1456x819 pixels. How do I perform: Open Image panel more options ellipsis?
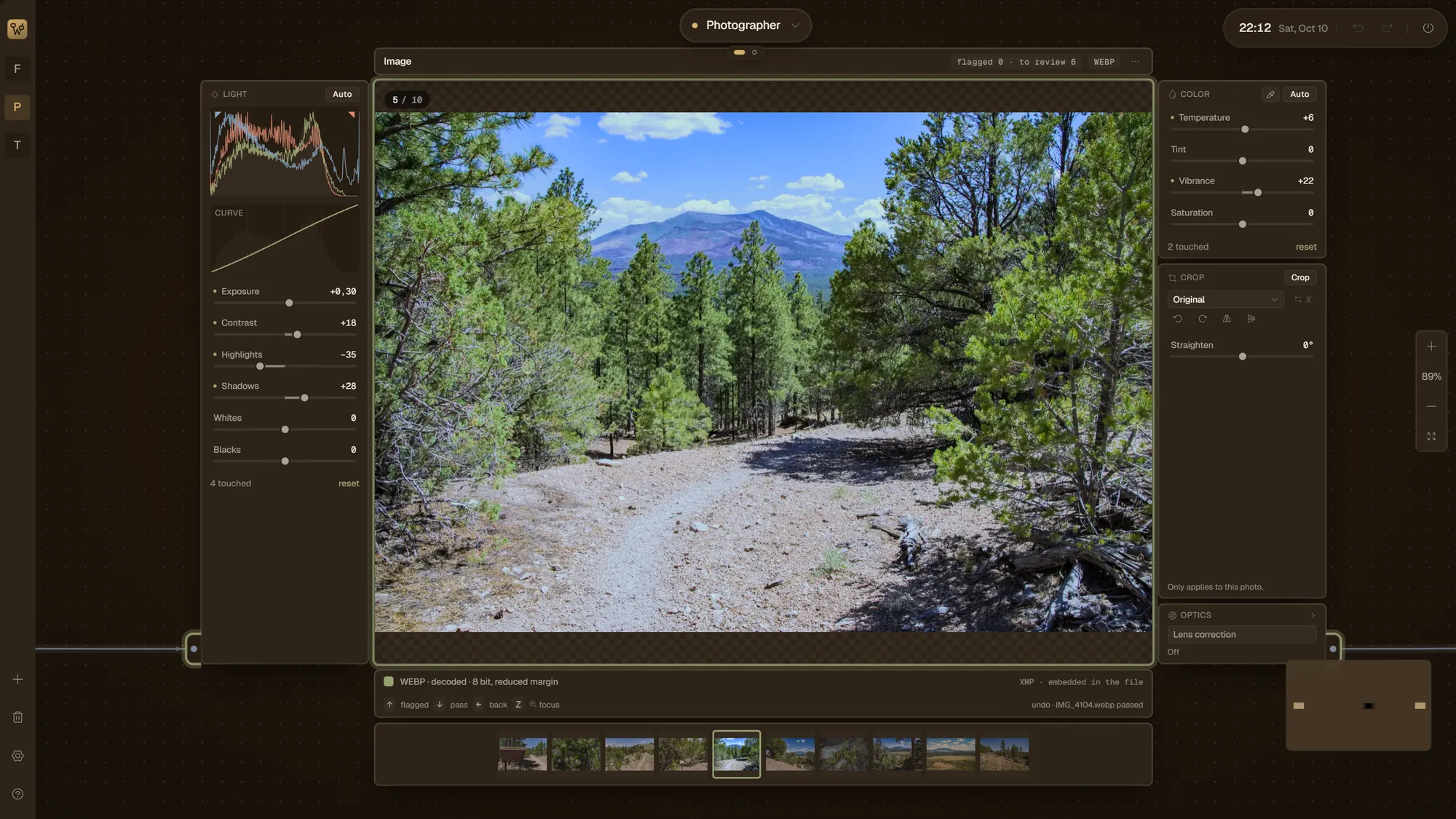(1135, 62)
